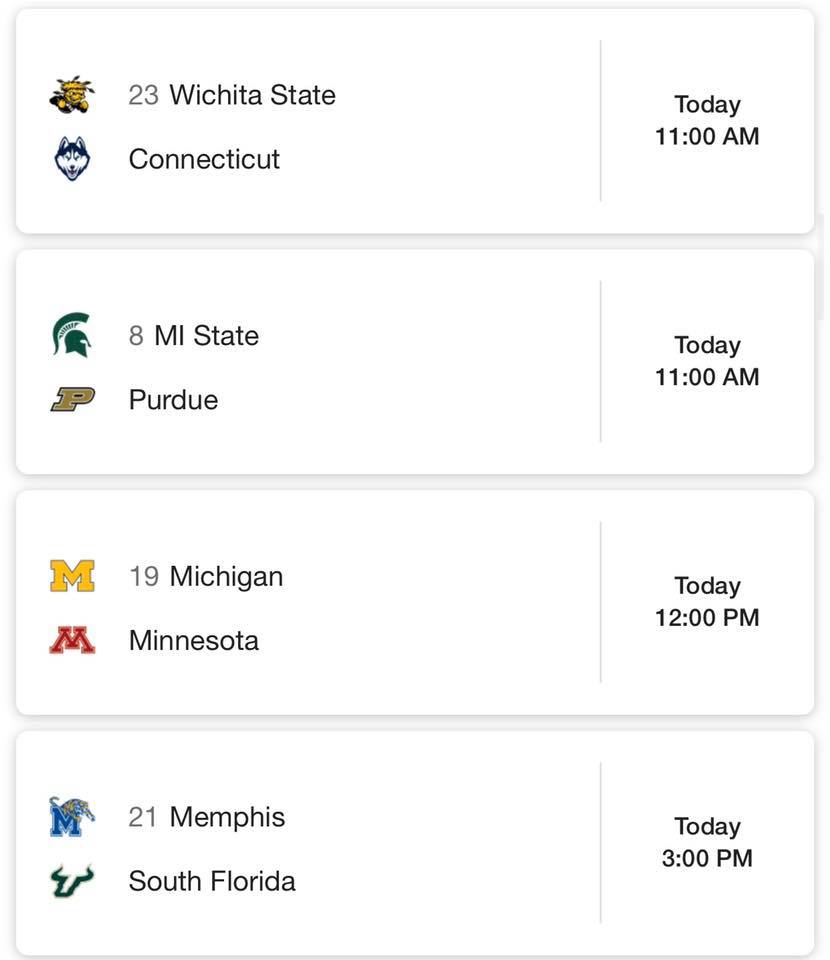Click the Michigan yellow M logo

tap(72, 576)
